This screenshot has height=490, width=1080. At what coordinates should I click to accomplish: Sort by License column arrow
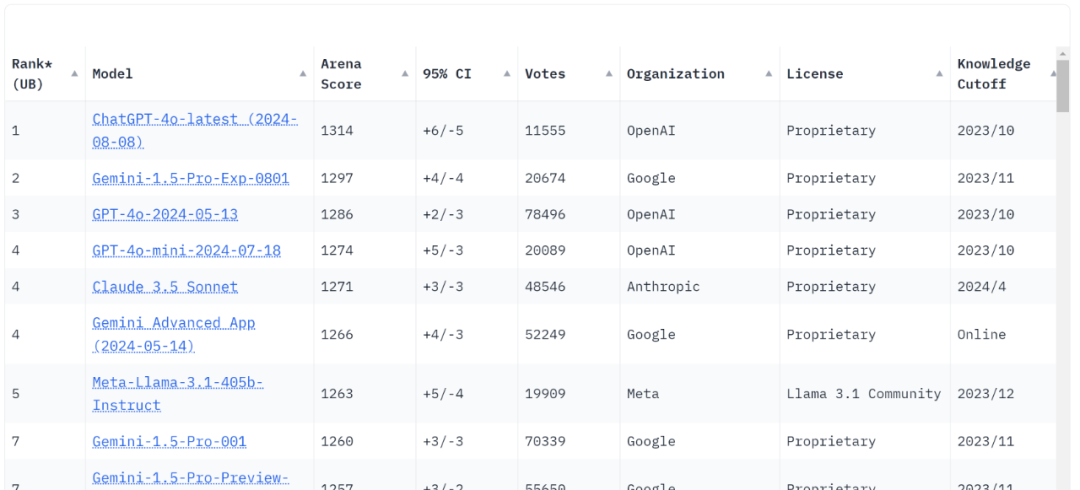pyautogui.click(x=939, y=74)
